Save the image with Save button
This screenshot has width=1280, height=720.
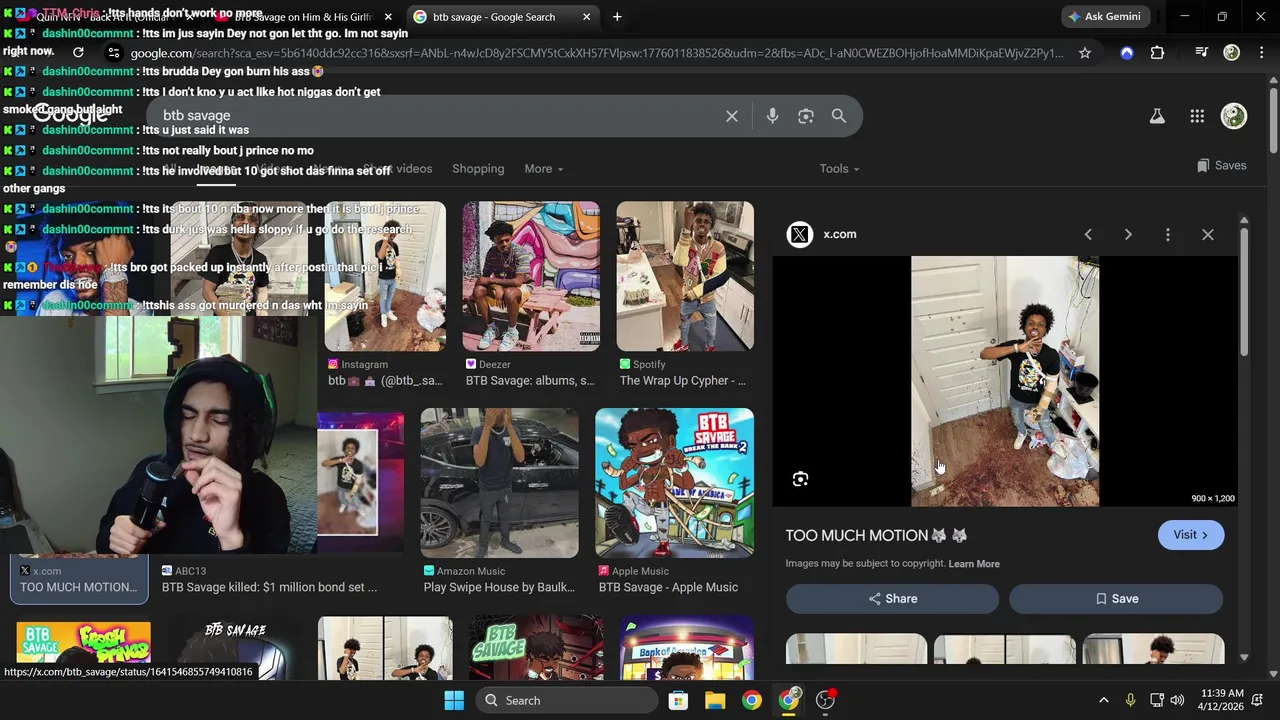[1116, 599]
